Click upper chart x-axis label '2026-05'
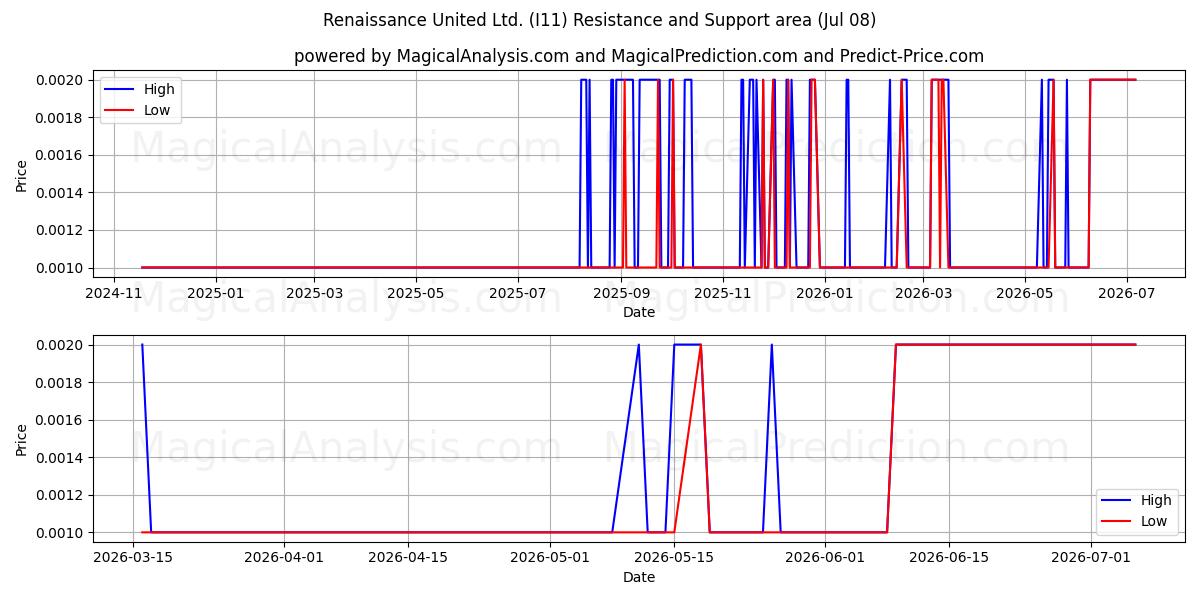 (1025, 294)
